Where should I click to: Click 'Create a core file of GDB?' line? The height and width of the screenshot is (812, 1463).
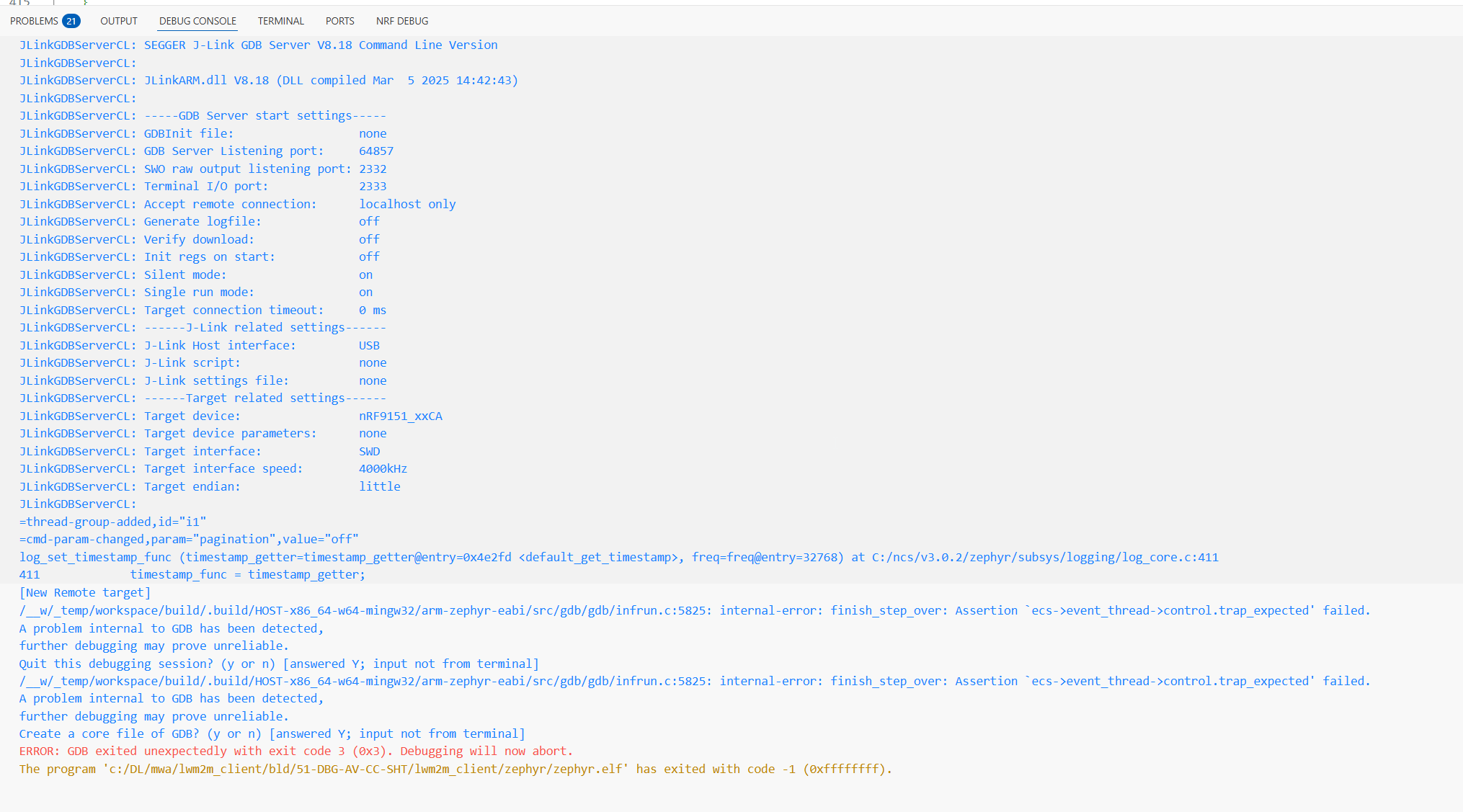point(272,733)
